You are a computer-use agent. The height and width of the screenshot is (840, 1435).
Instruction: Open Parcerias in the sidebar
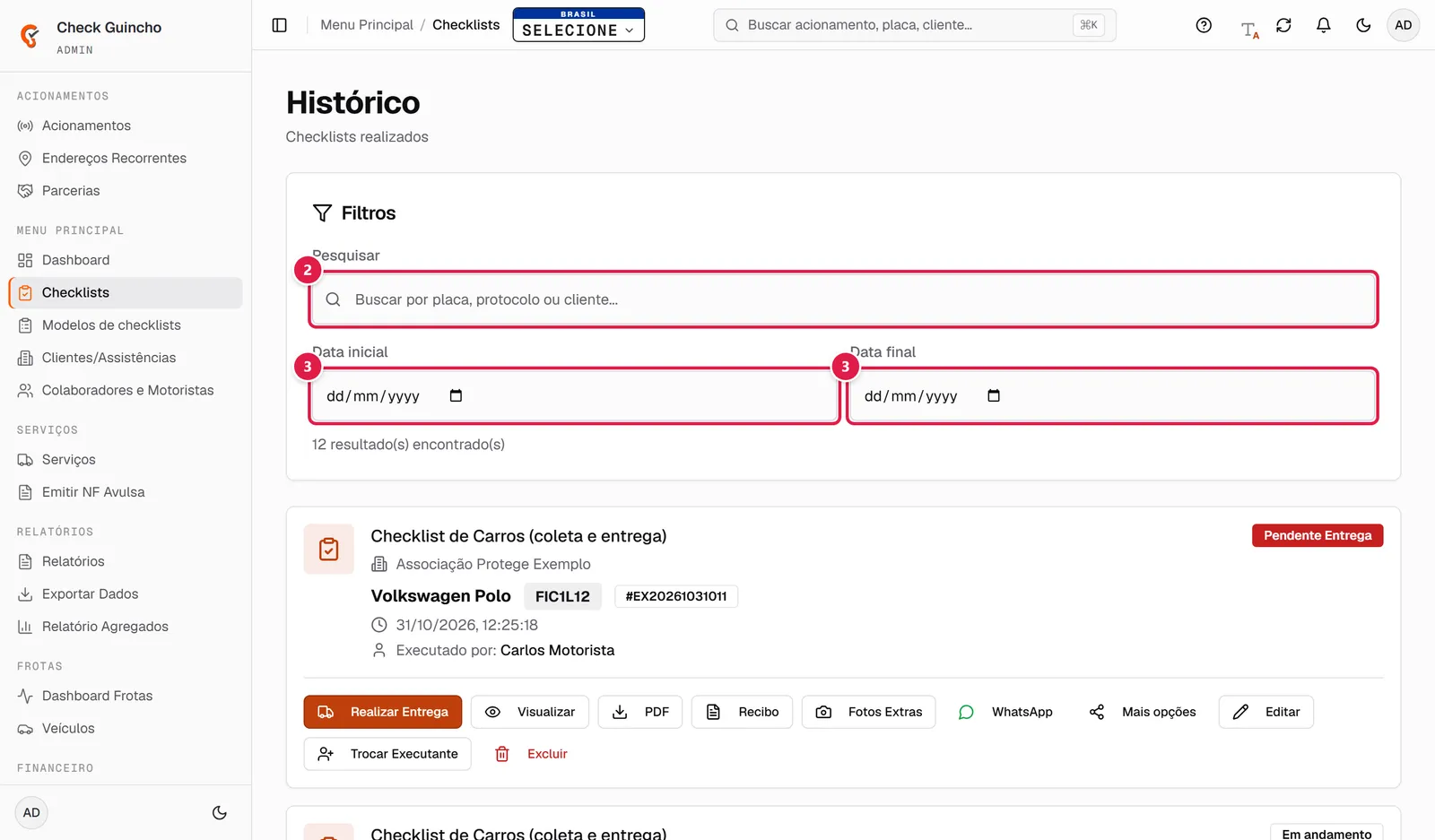(x=126, y=191)
